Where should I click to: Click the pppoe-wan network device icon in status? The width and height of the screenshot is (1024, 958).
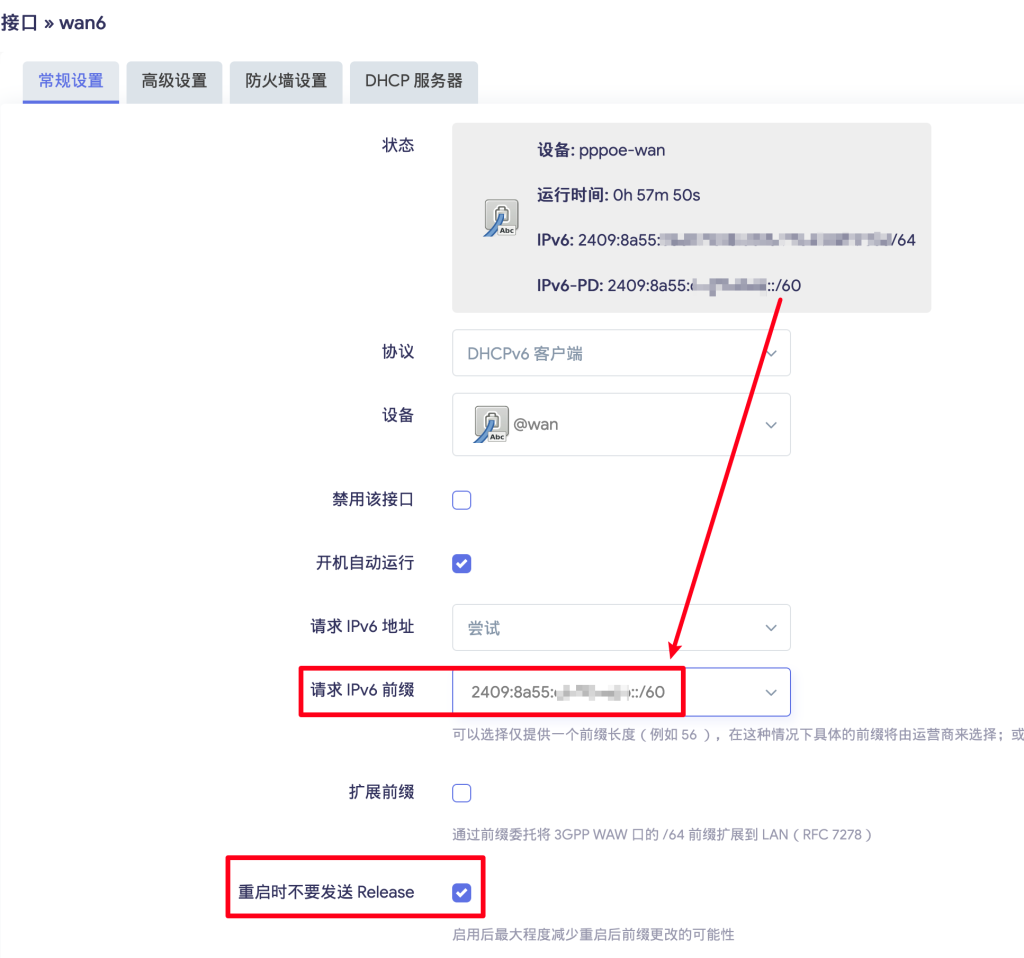tap(501, 217)
